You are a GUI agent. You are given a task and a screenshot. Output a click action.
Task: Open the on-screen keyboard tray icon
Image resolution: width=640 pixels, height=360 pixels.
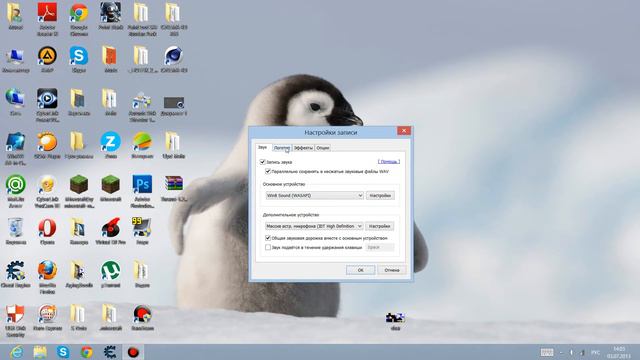coord(547,352)
